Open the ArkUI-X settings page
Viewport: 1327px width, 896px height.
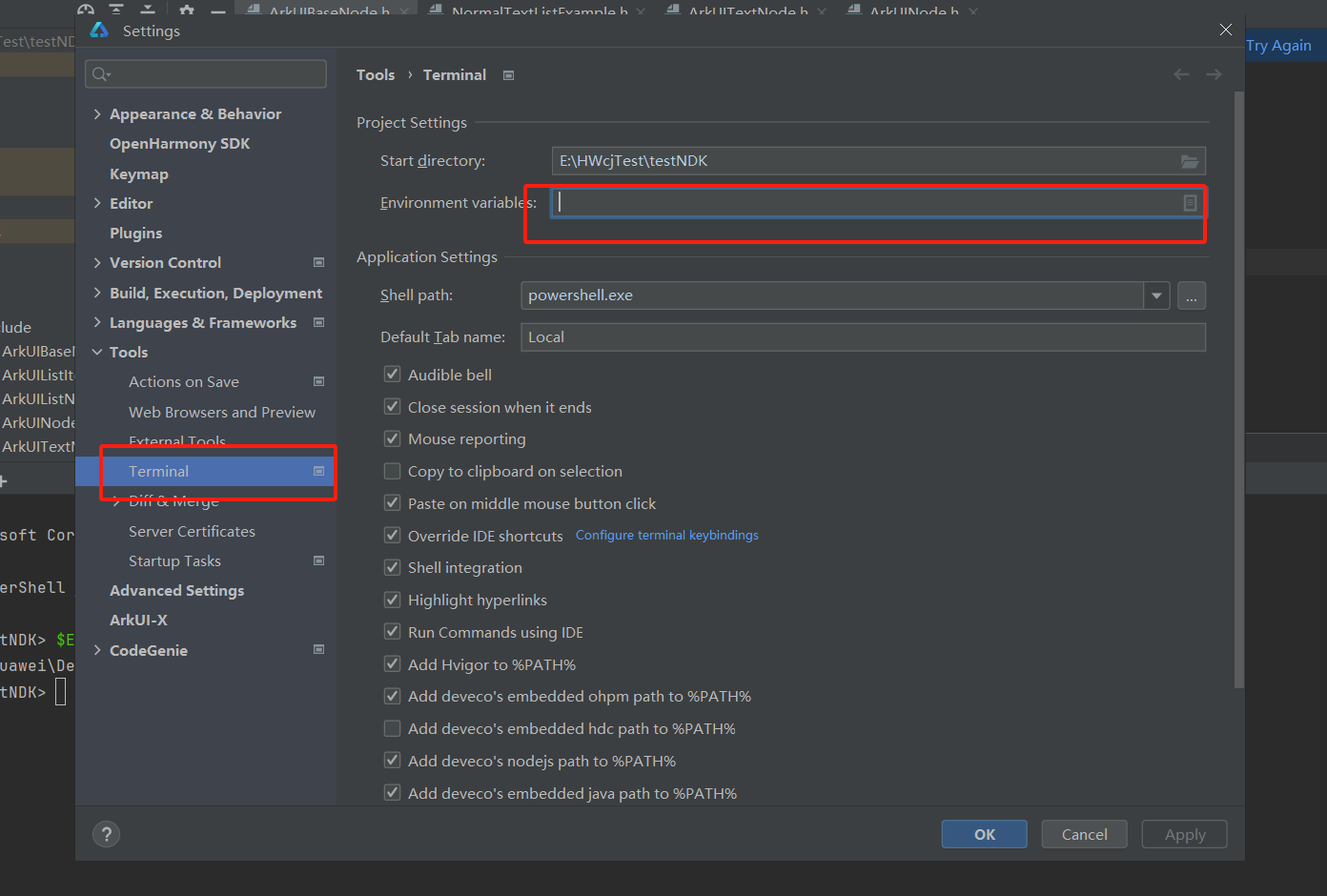pos(138,620)
